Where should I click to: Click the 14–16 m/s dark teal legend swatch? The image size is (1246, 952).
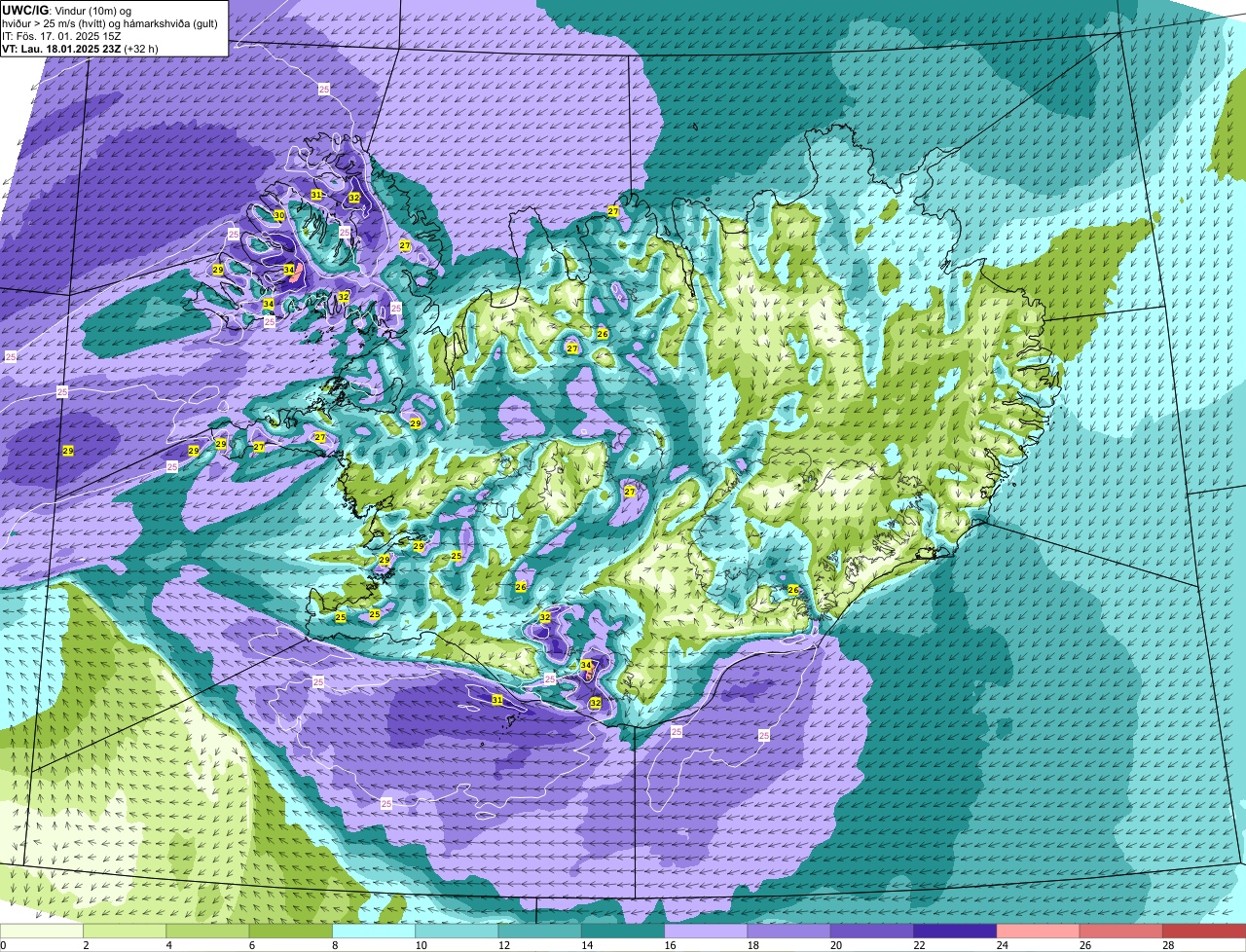pos(623,931)
